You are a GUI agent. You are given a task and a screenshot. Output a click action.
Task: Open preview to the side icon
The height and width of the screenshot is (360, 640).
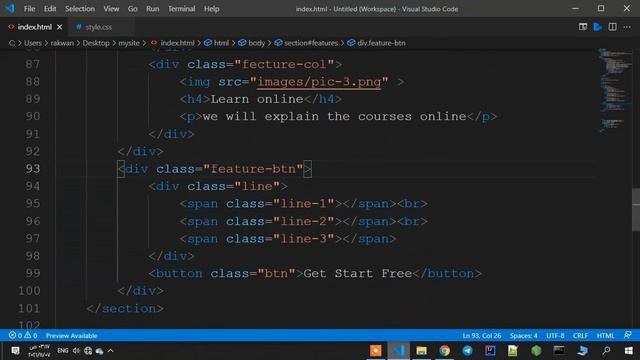coord(582,27)
